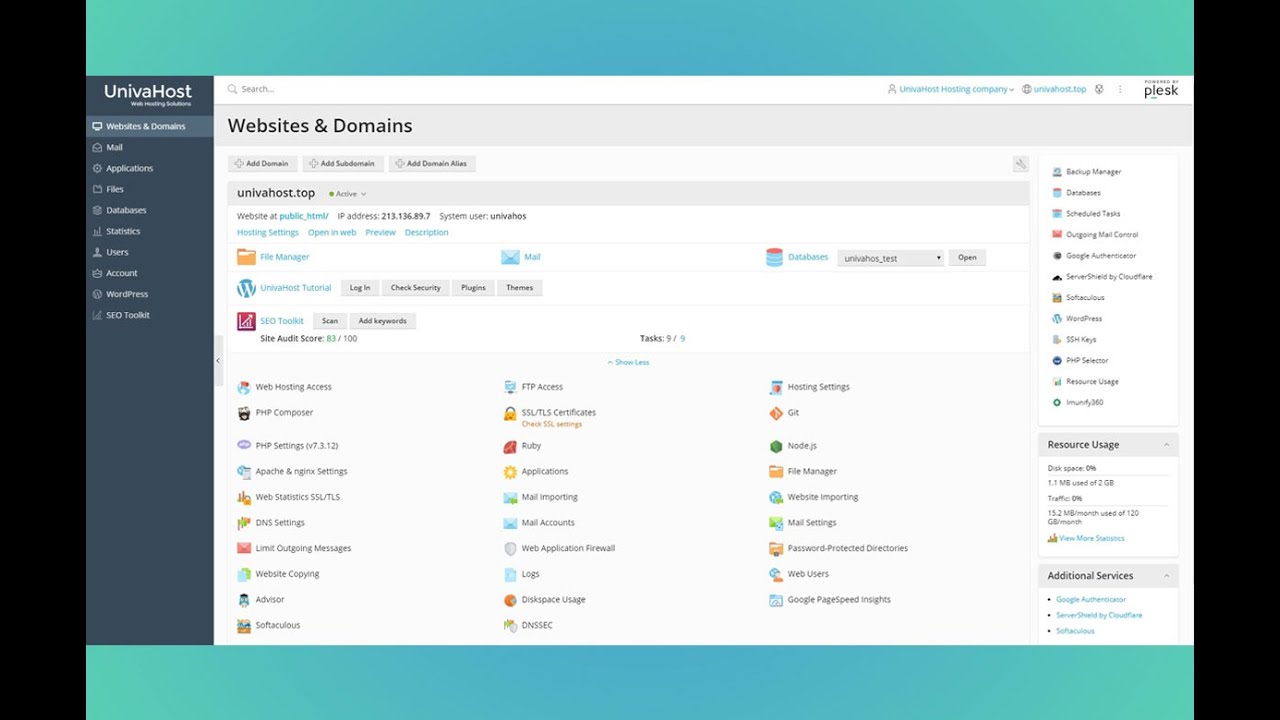1280x720 pixels.
Task: Click the WordPress logo beside UnivaHost Tutorial
Action: pyautogui.click(x=246, y=288)
